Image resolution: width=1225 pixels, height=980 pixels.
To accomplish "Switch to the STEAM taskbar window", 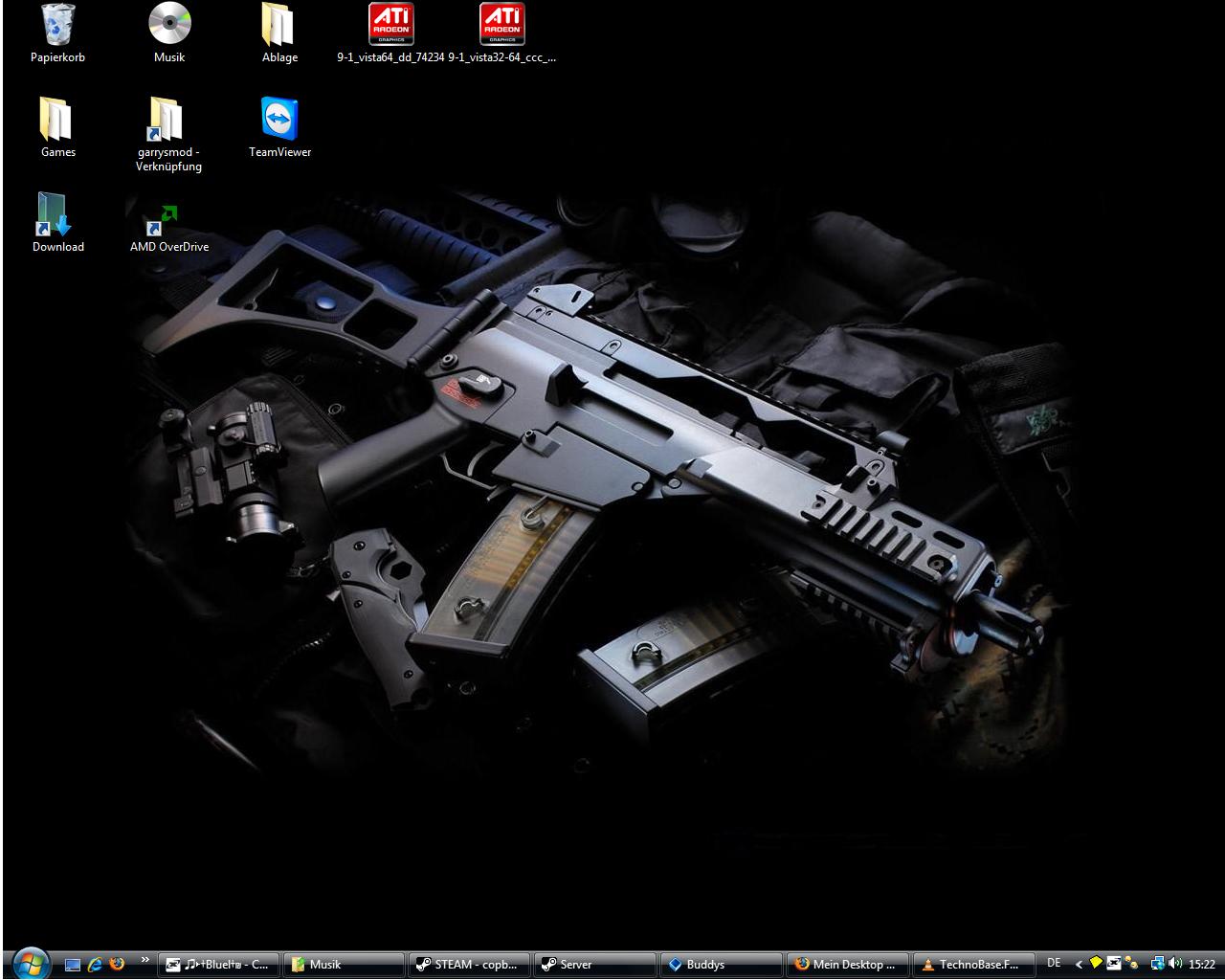I will pyautogui.click(x=469, y=965).
